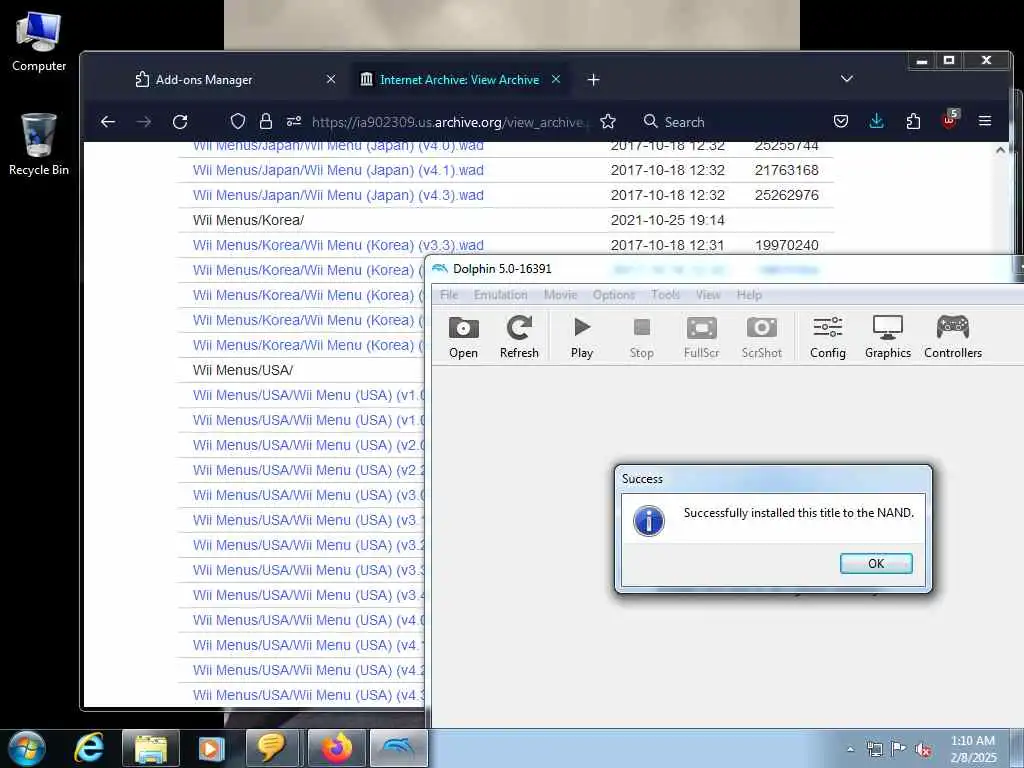Open Dolphin Graphics settings icon
The width and height of the screenshot is (1024, 768).
(x=888, y=337)
